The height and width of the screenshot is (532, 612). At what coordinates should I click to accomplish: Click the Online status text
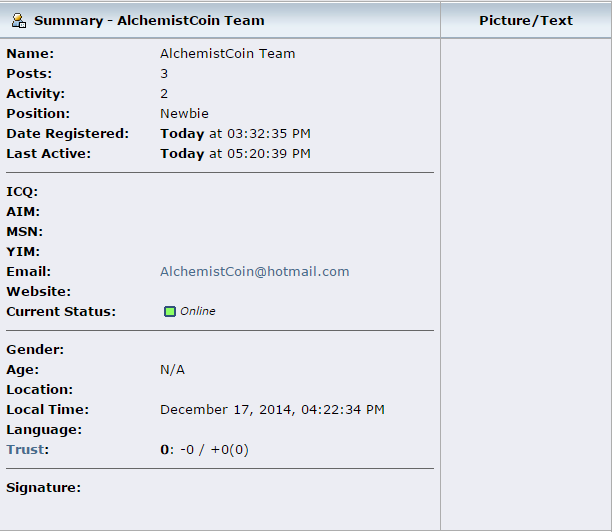point(197,311)
